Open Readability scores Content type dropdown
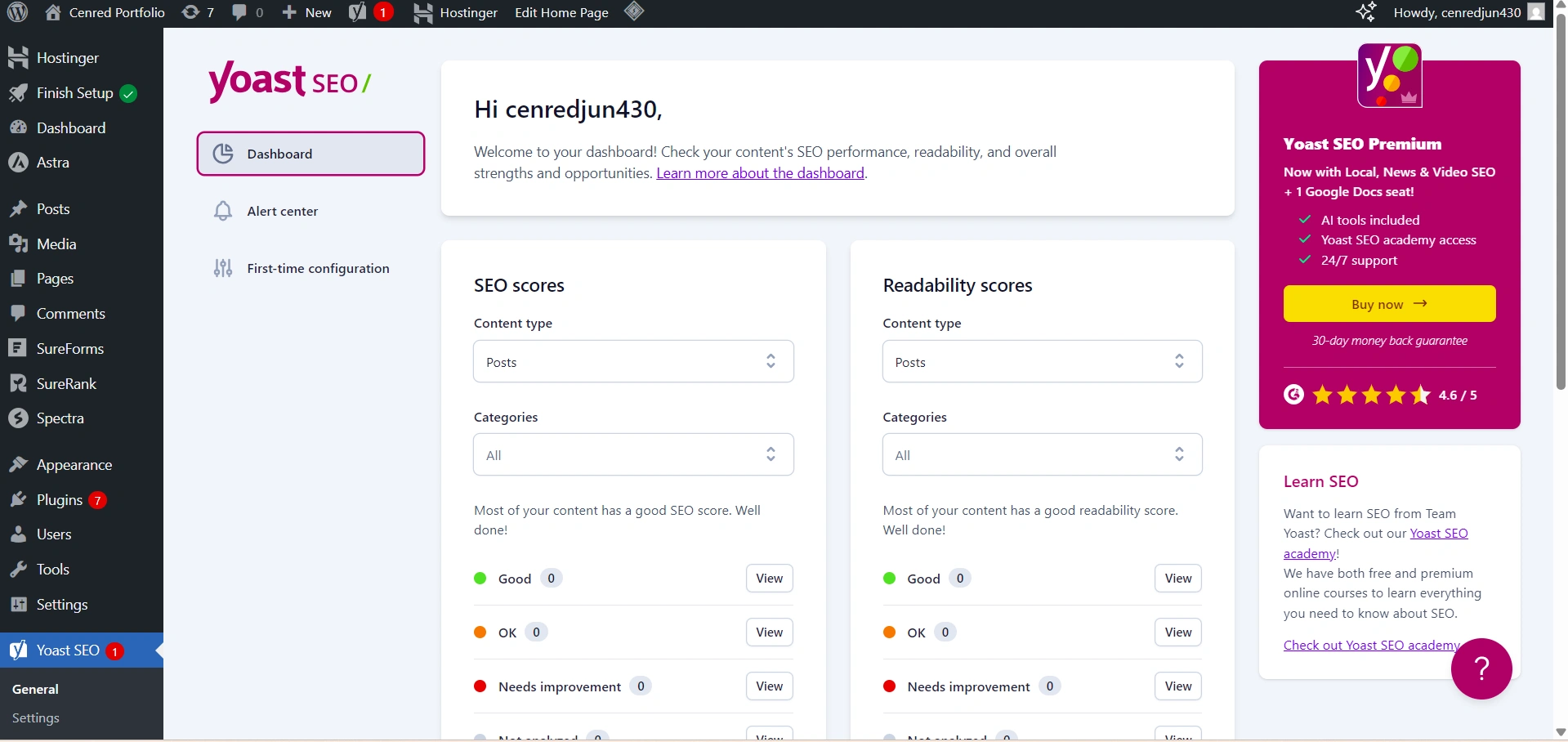This screenshot has width=1568, height=742. click(1042, 362)
